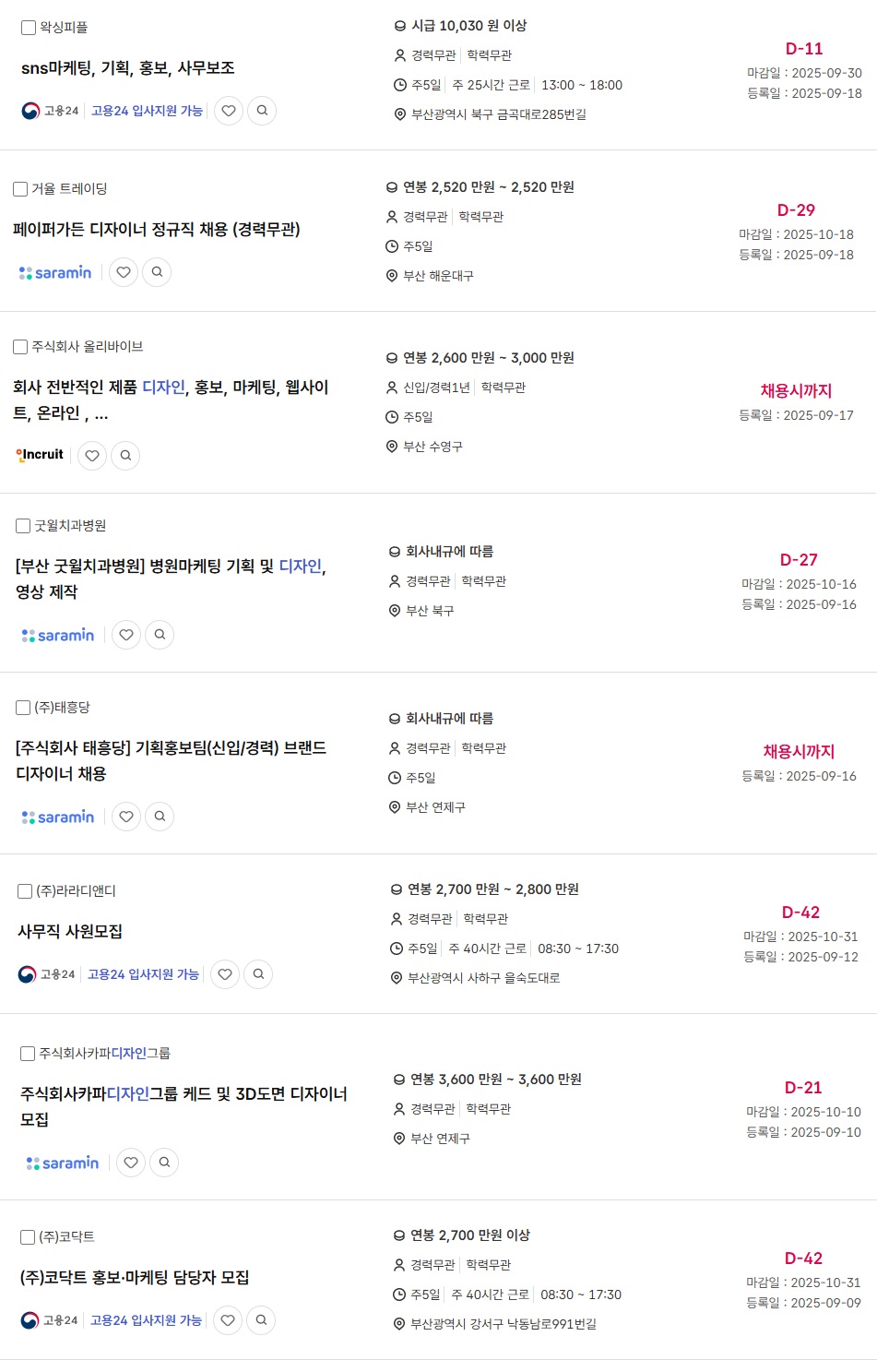This screenshot has height=1372, width=877.
Task: Open 사무직 사원모집 job title
Action: (x=70, y=932)
